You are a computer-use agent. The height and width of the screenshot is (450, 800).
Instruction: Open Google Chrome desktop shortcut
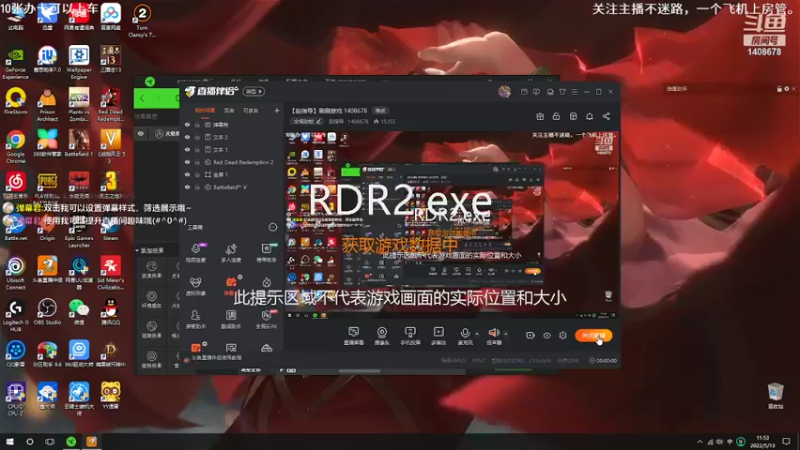point(15,146)
